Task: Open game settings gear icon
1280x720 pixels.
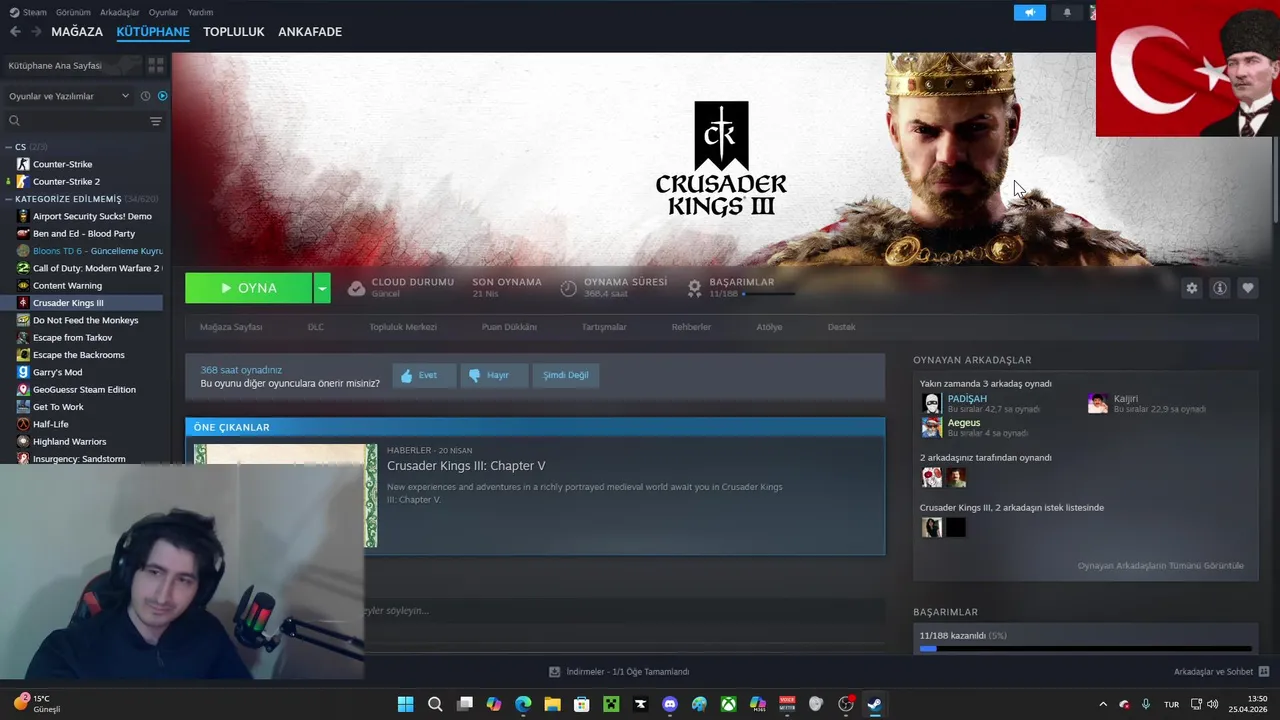Action: [1192, 288]
